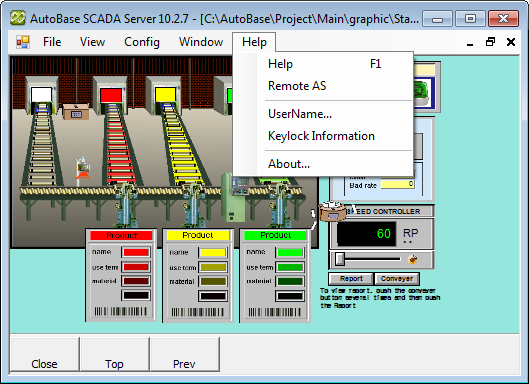Click the speed display showing 60
The height and width of the screenshot is (384, 529).
pyautogui.click(x=366, y=234)
